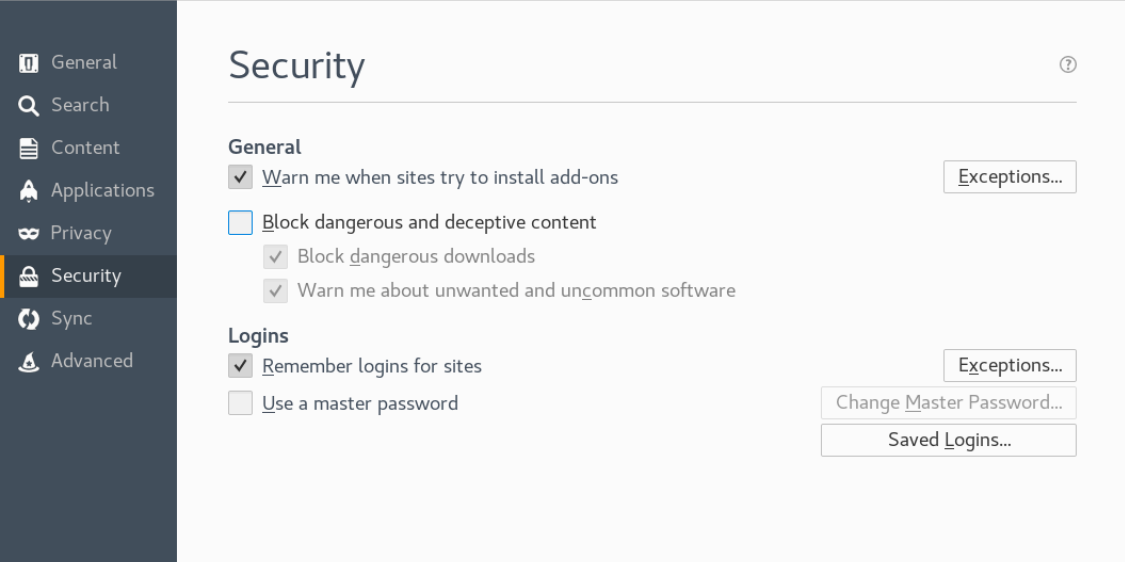1125x562 pixels.
Task: Click the General sidebar icon
Action: tap(28, 63)
